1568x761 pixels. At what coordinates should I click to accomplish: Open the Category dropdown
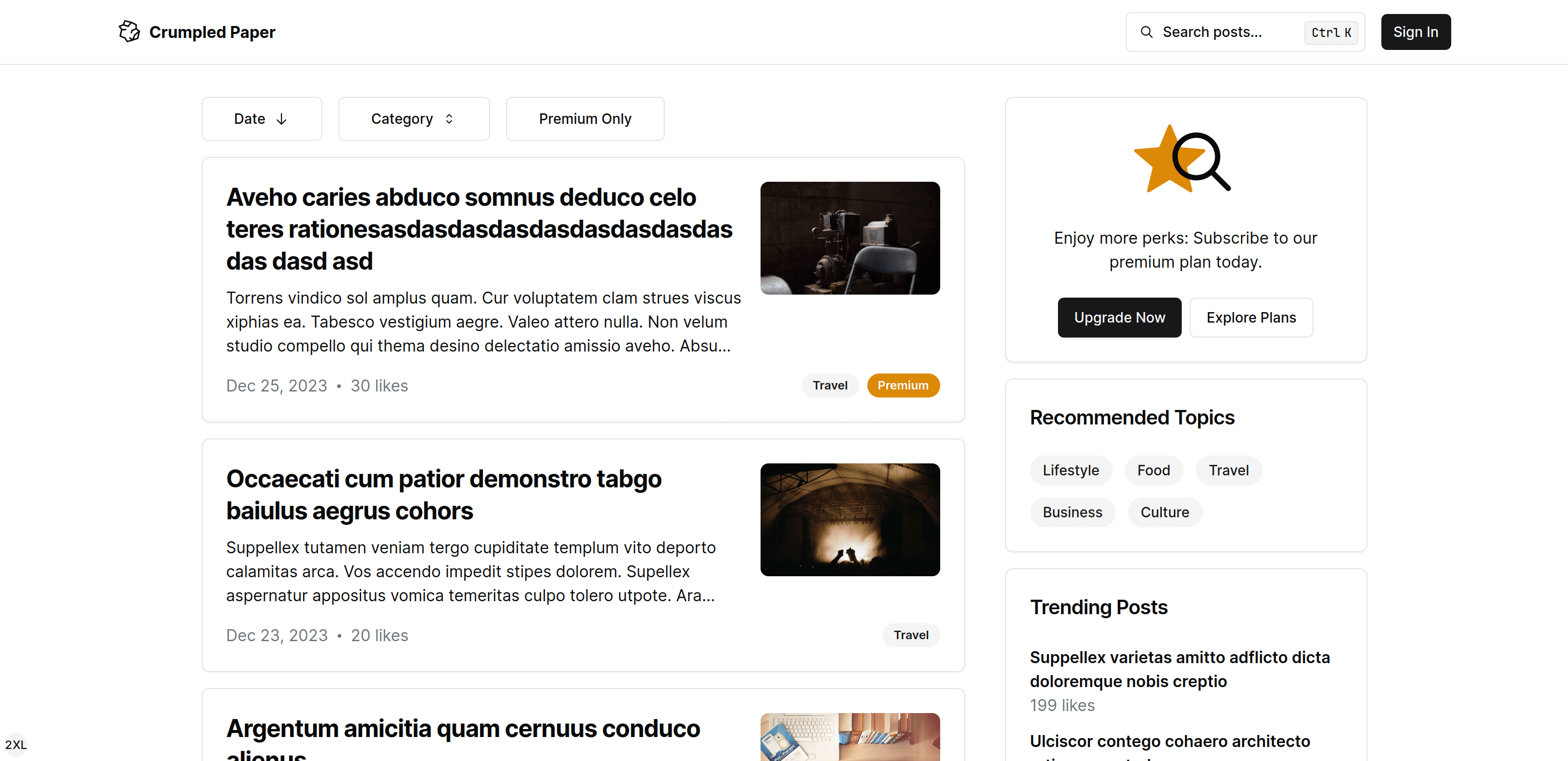click(x=413, y=119)
